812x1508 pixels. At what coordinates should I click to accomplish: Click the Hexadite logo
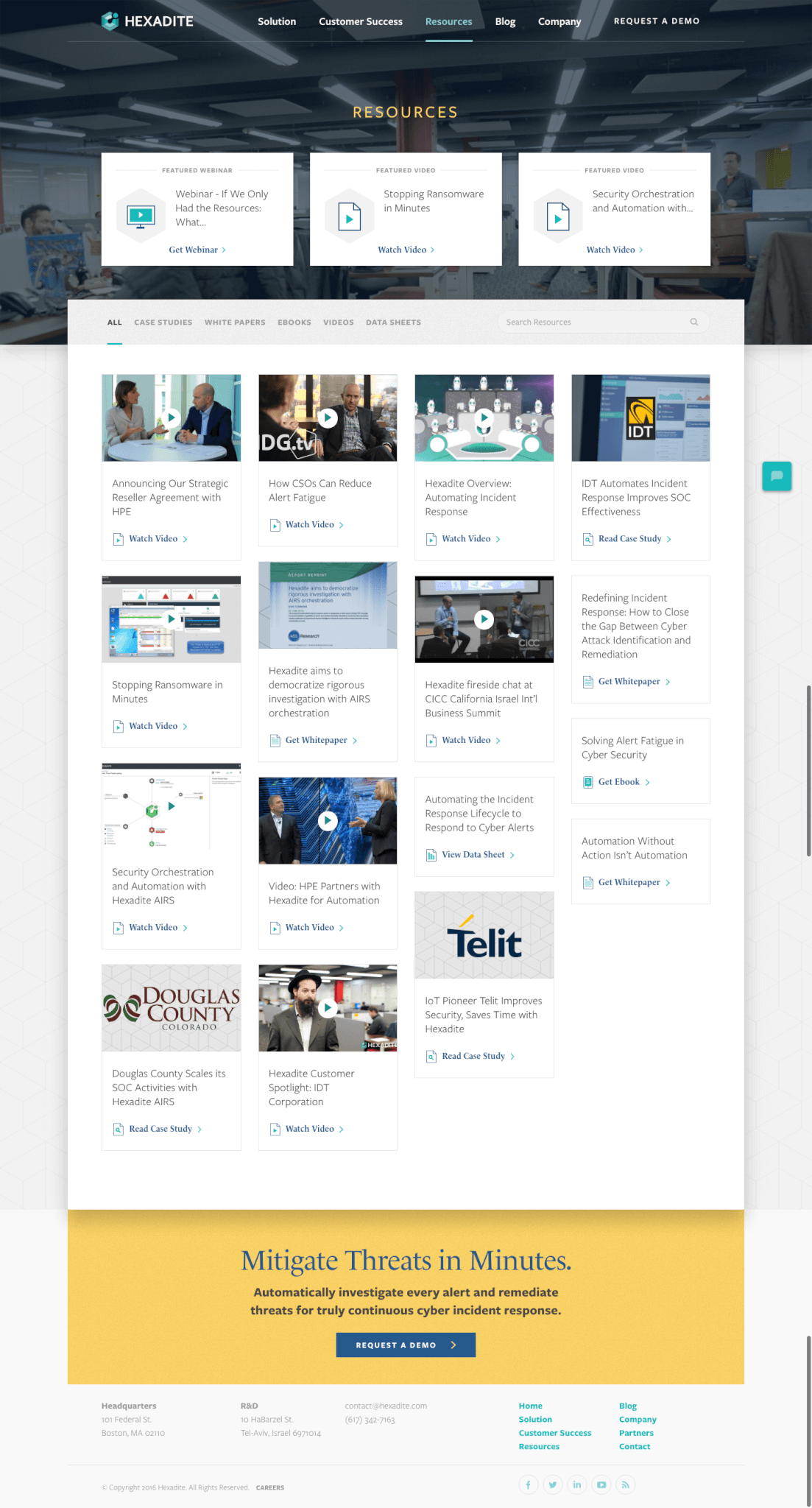[147, 21]
